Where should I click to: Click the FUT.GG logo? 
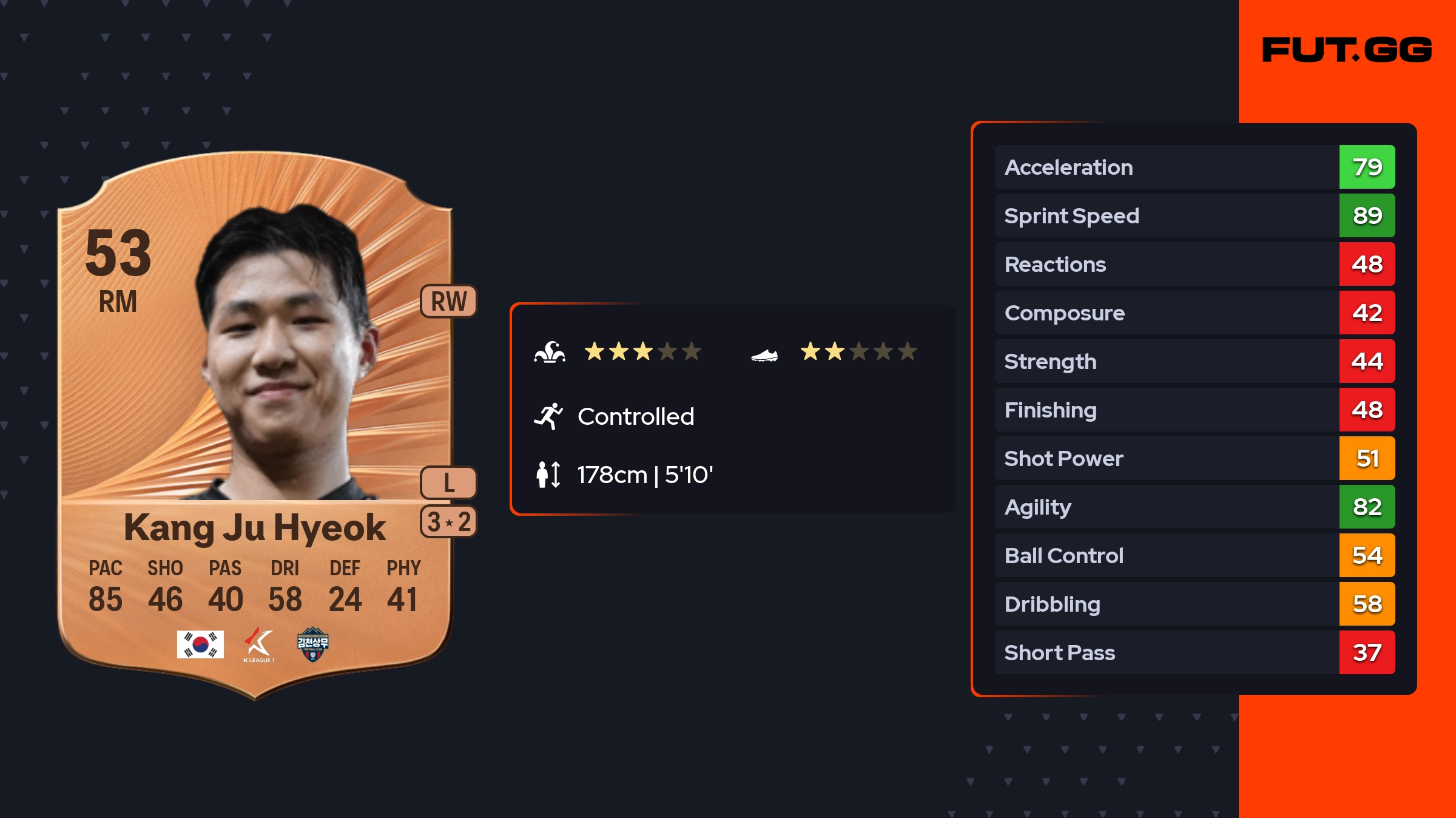click(x=1347, y=50)
